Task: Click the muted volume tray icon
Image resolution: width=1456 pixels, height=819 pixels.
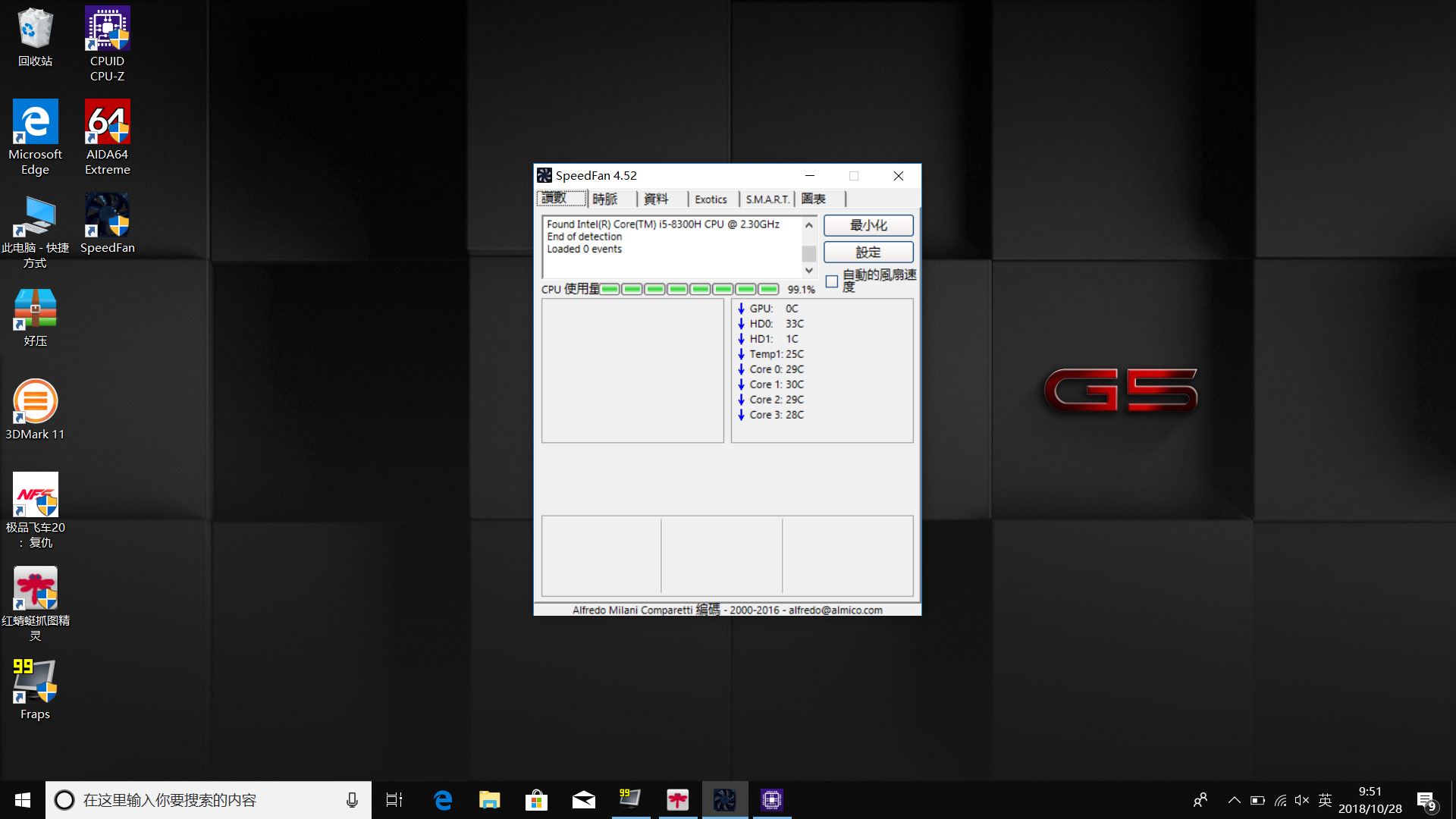Action: [1302, 800]
